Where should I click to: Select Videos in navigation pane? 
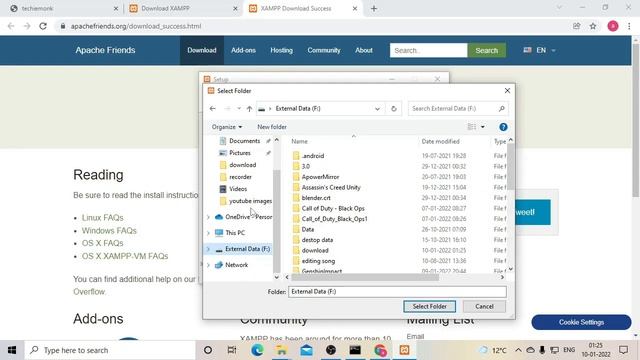[238, 189]
